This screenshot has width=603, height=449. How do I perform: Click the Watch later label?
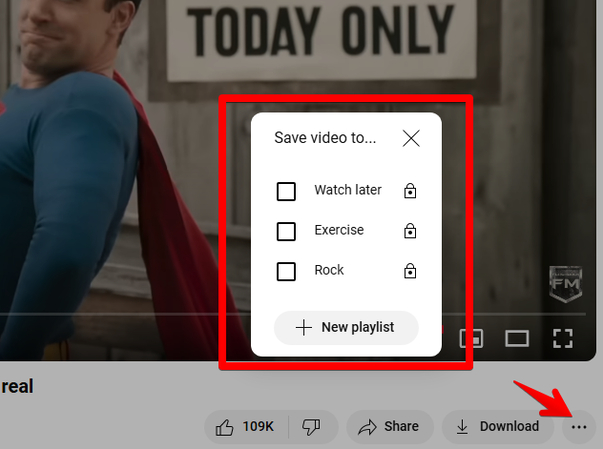coord(348,190)
